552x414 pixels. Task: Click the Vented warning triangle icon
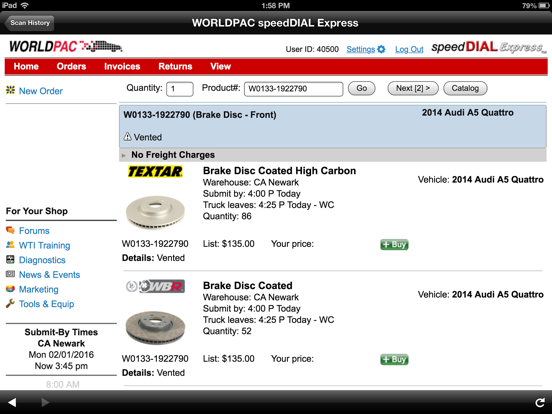tap(127, 137)
